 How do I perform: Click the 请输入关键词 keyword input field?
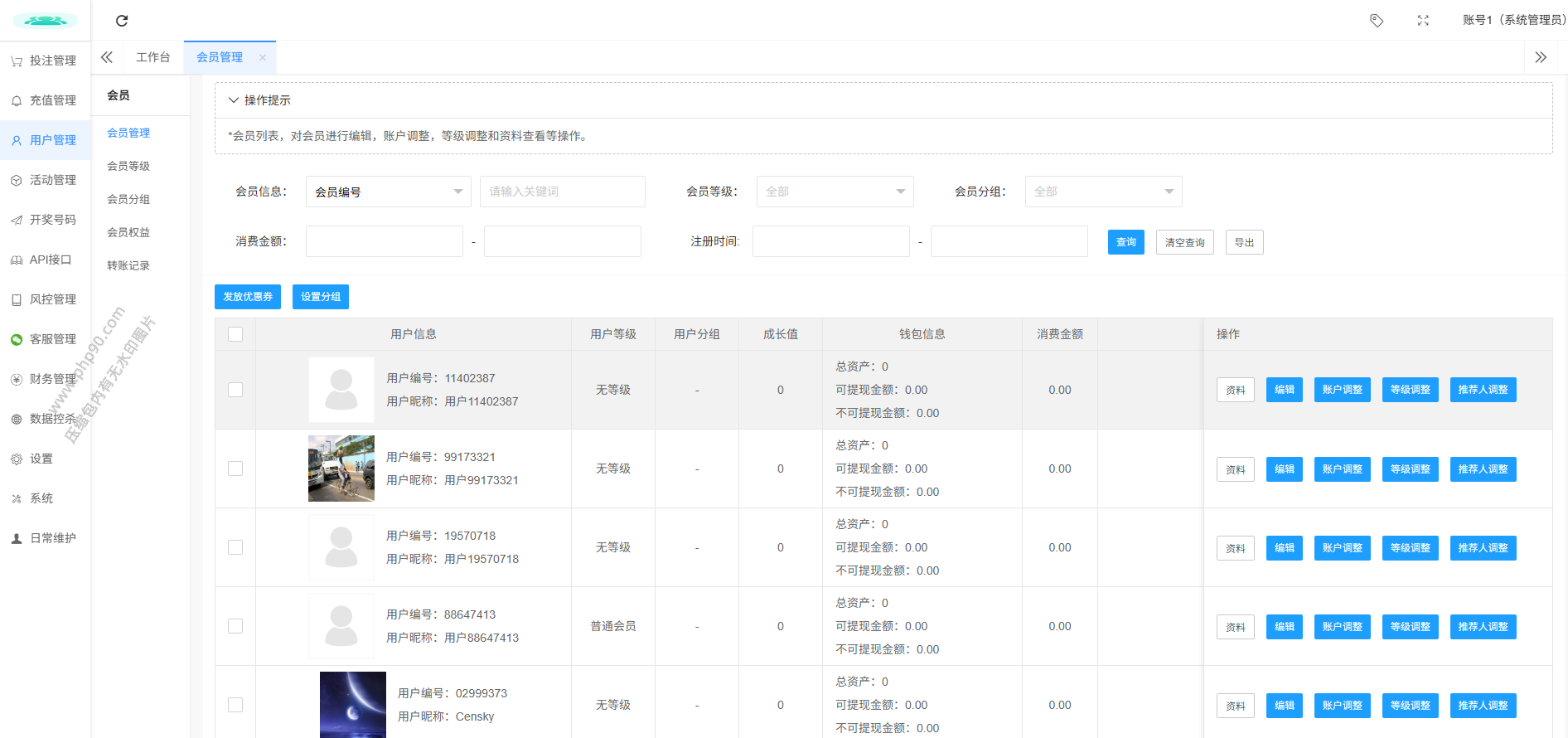pos(562,192)
